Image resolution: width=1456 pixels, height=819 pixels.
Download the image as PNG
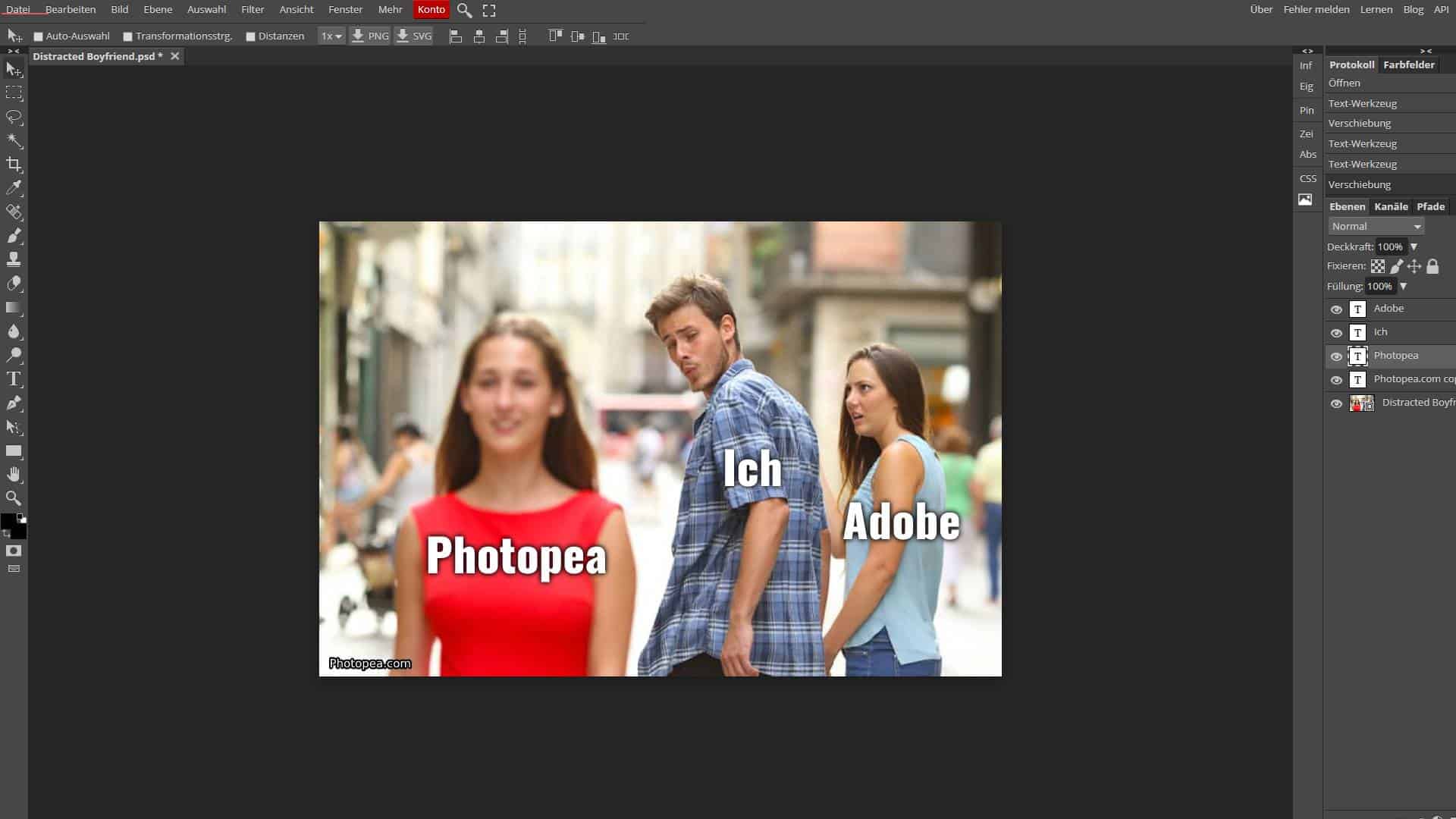(x=370, y=36)
